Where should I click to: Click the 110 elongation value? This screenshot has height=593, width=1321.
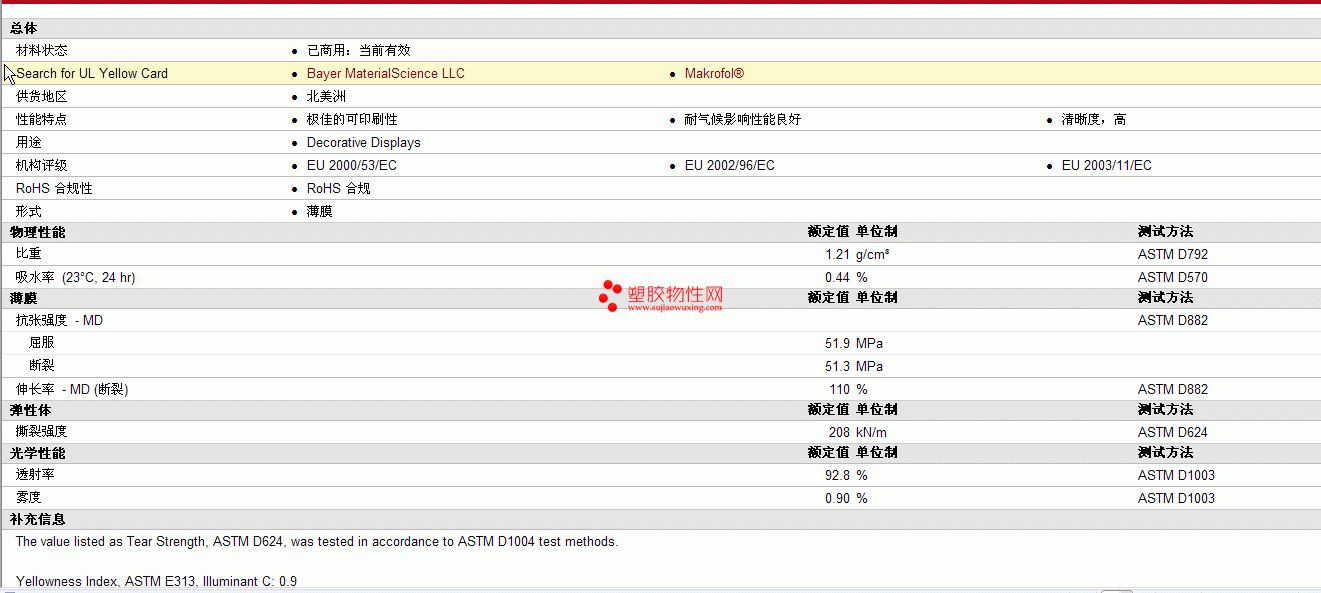pos(839,390)
